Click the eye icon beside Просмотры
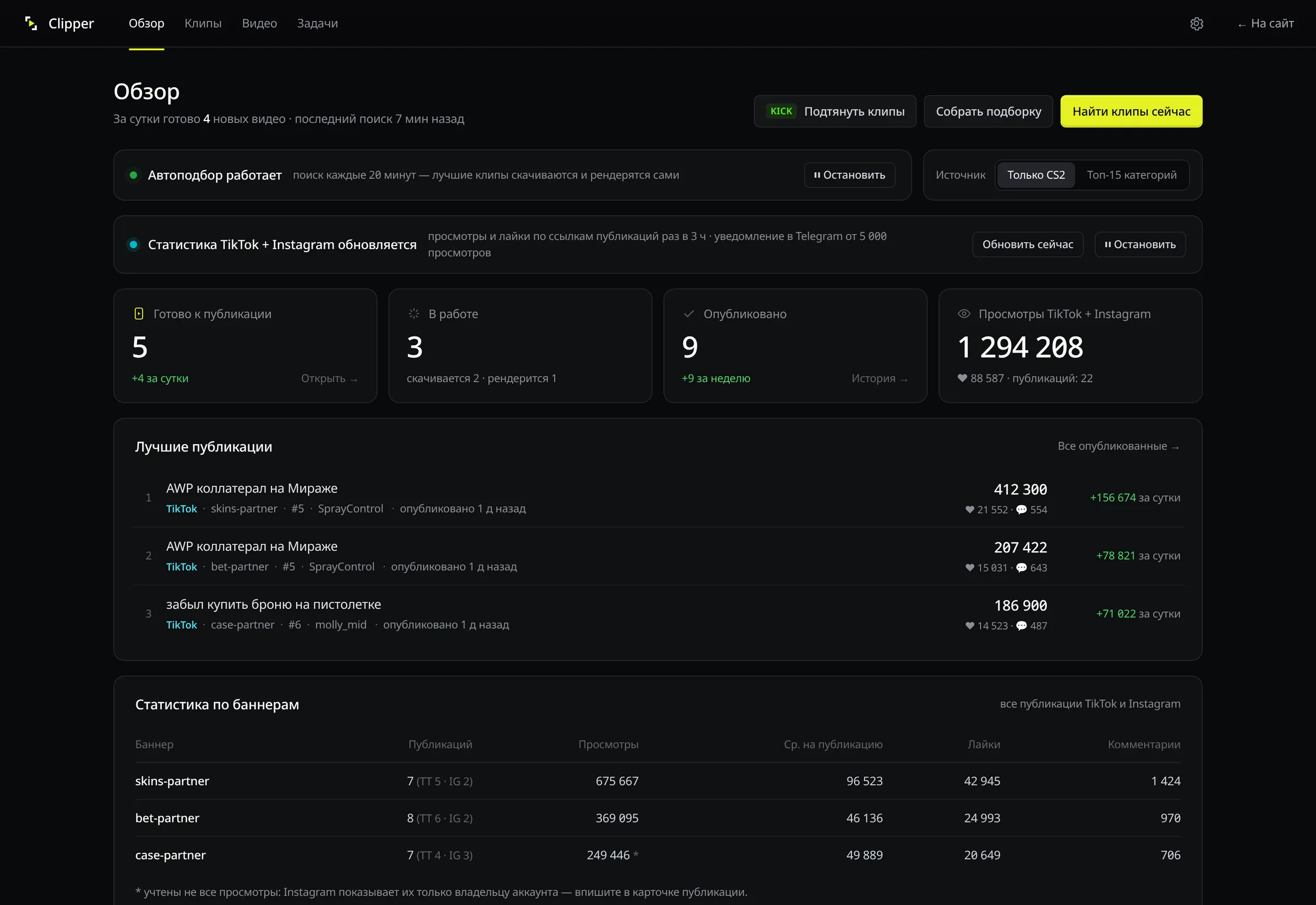 point(963,314)
